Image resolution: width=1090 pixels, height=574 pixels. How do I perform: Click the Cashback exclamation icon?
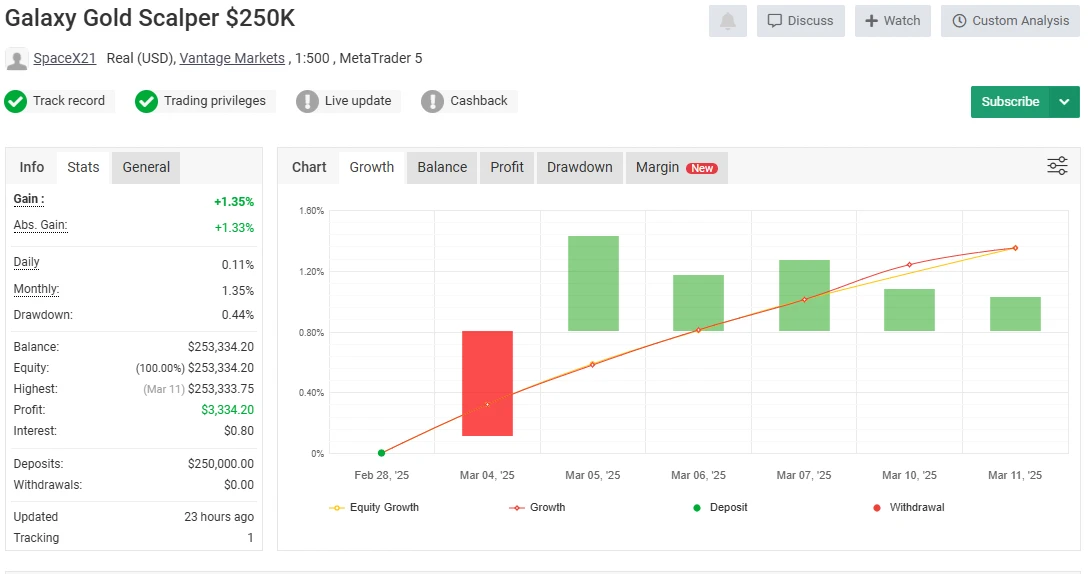(x=432, y=101)
